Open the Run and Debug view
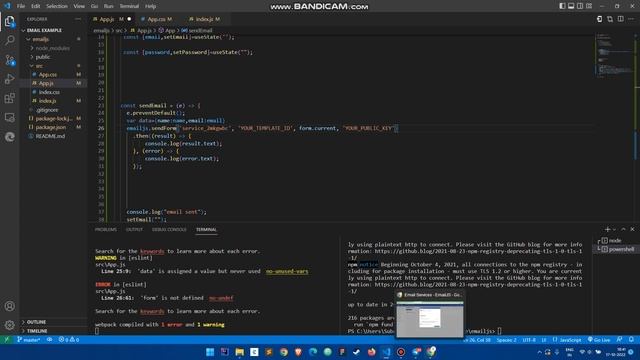 (9, 79)
